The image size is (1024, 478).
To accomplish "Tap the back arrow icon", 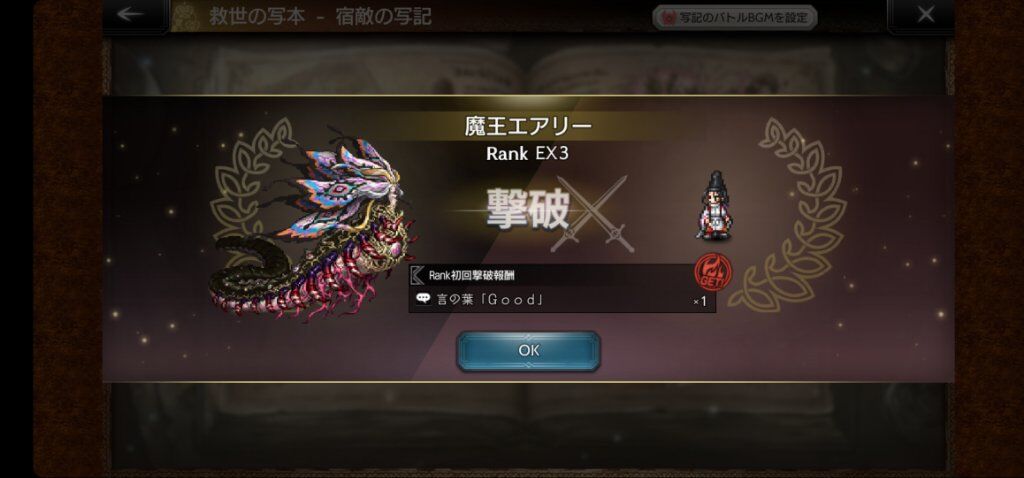I will (131, 14).
